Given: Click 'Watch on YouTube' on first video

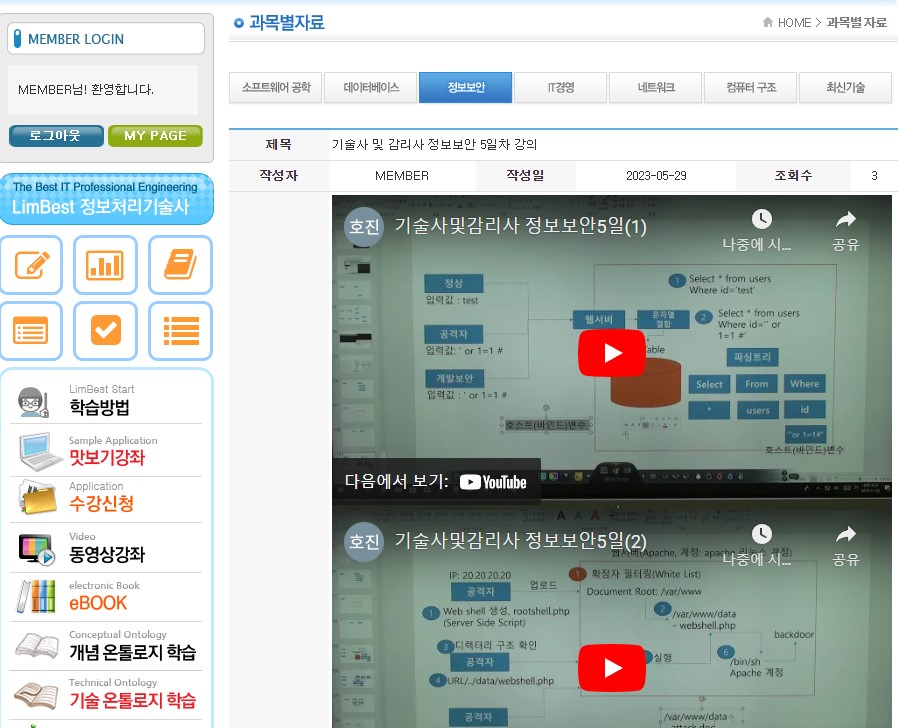Looking at the screenshot, I should [436, 482].
